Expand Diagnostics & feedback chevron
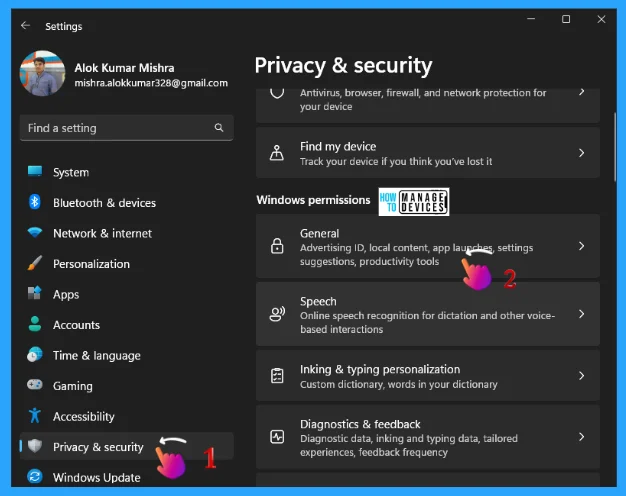This screenshot has height=496, width=626. pos(582,437)
